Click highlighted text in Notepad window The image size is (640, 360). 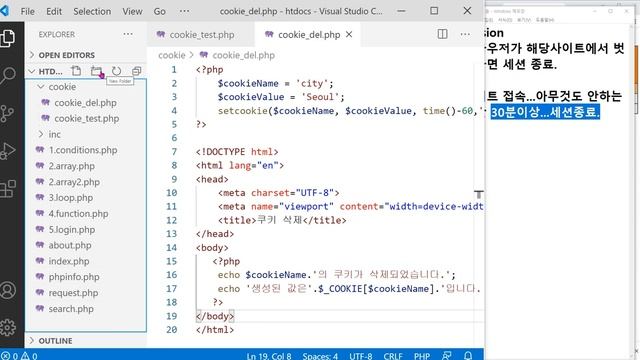pos(545,112)
